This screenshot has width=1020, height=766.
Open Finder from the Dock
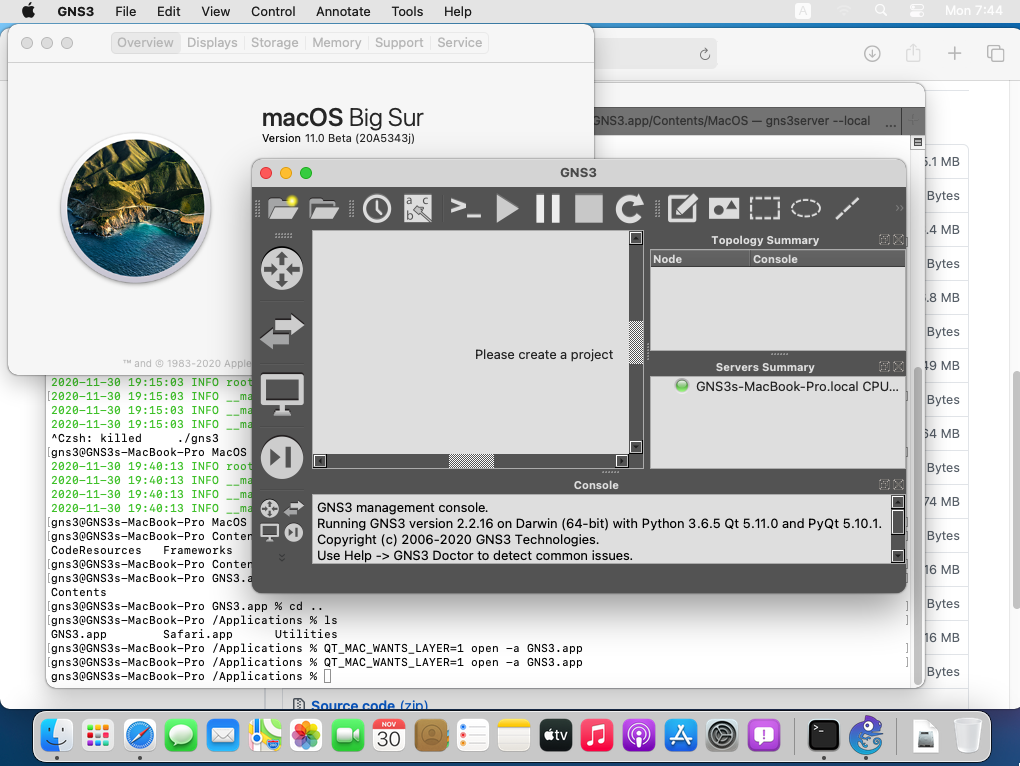pyautogui.click(x=57, y=735)
